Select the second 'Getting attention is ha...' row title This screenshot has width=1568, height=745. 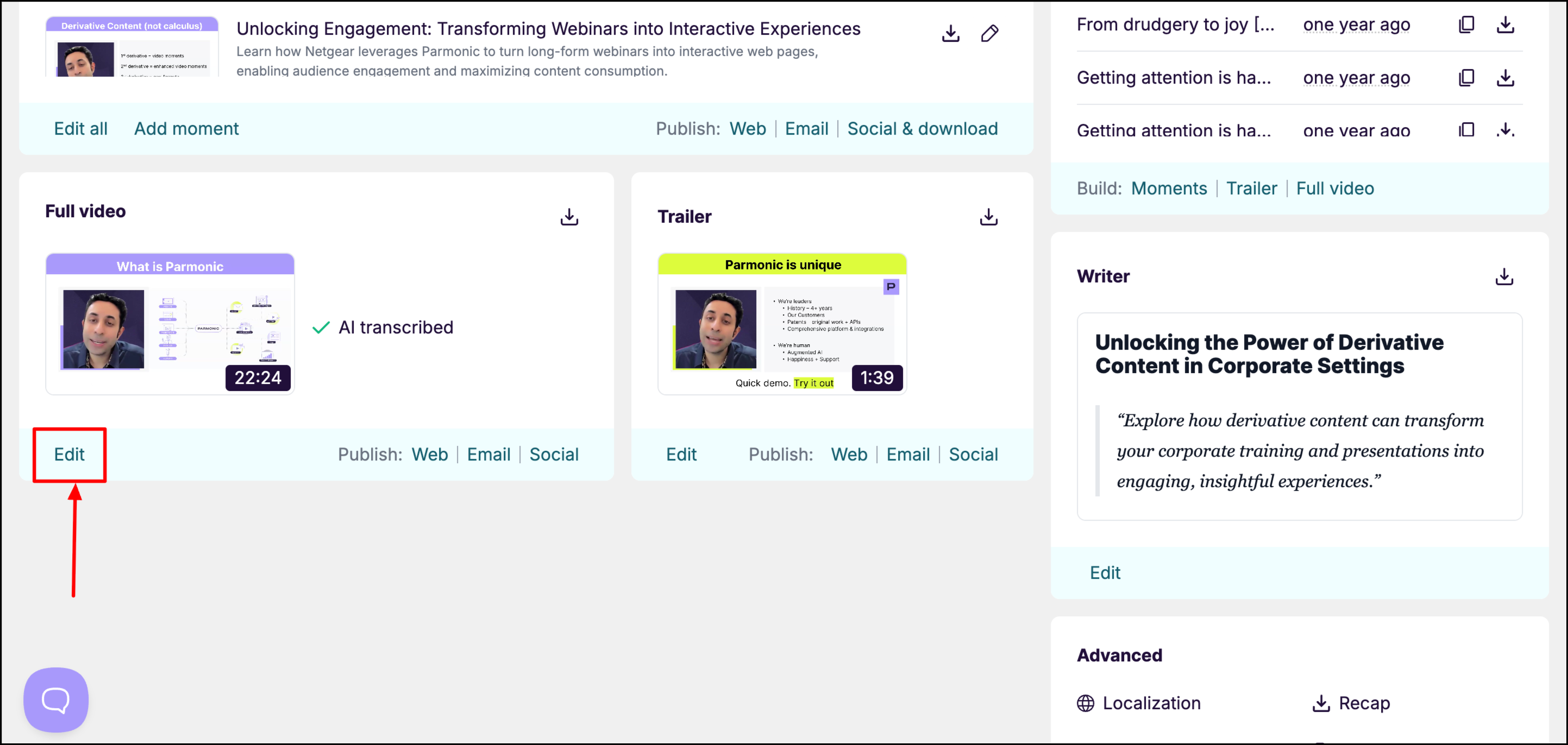tap(1174, 130)
